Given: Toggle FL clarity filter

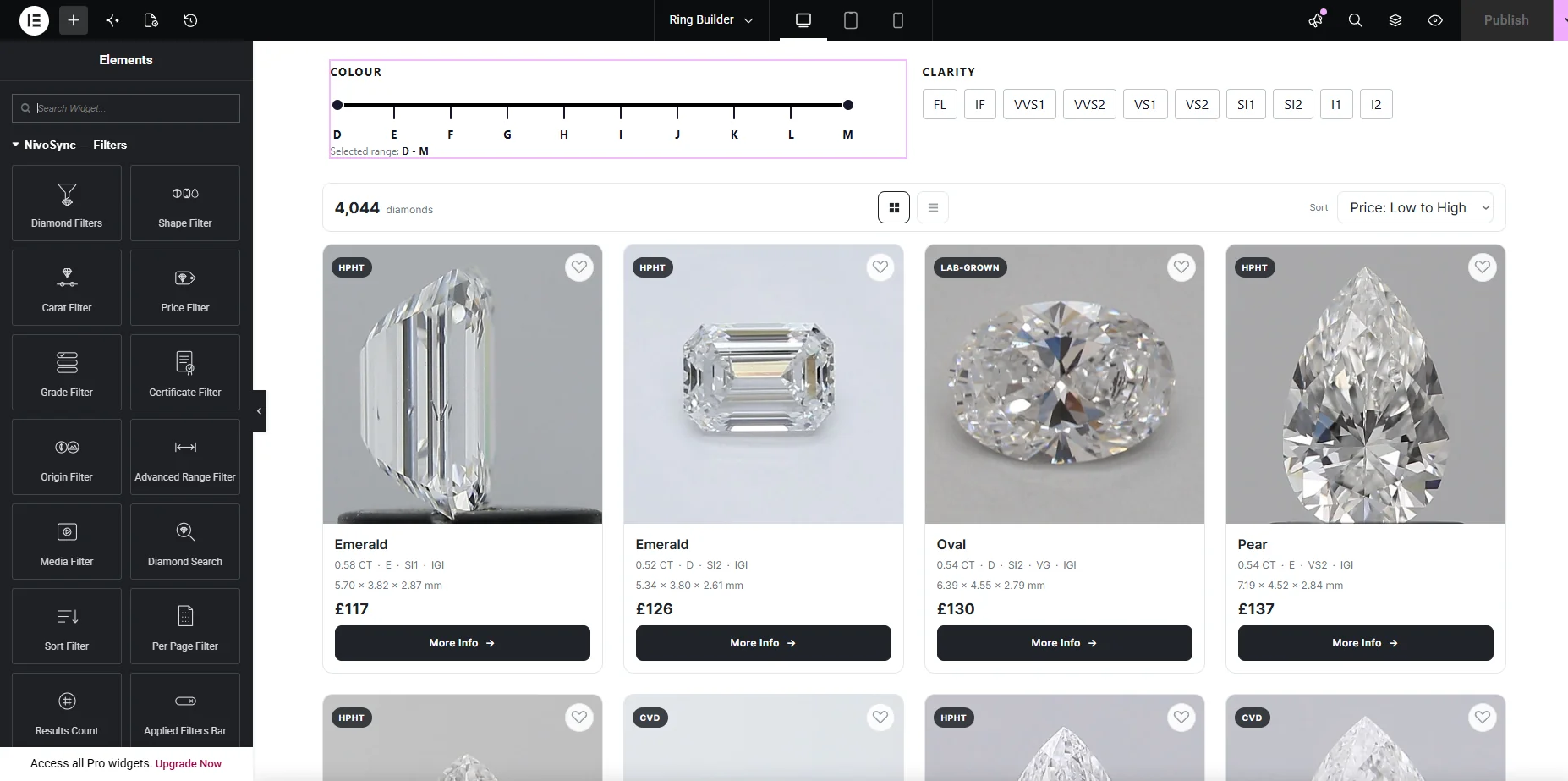Looking at the screenshot, I should [x=940, y=105].
